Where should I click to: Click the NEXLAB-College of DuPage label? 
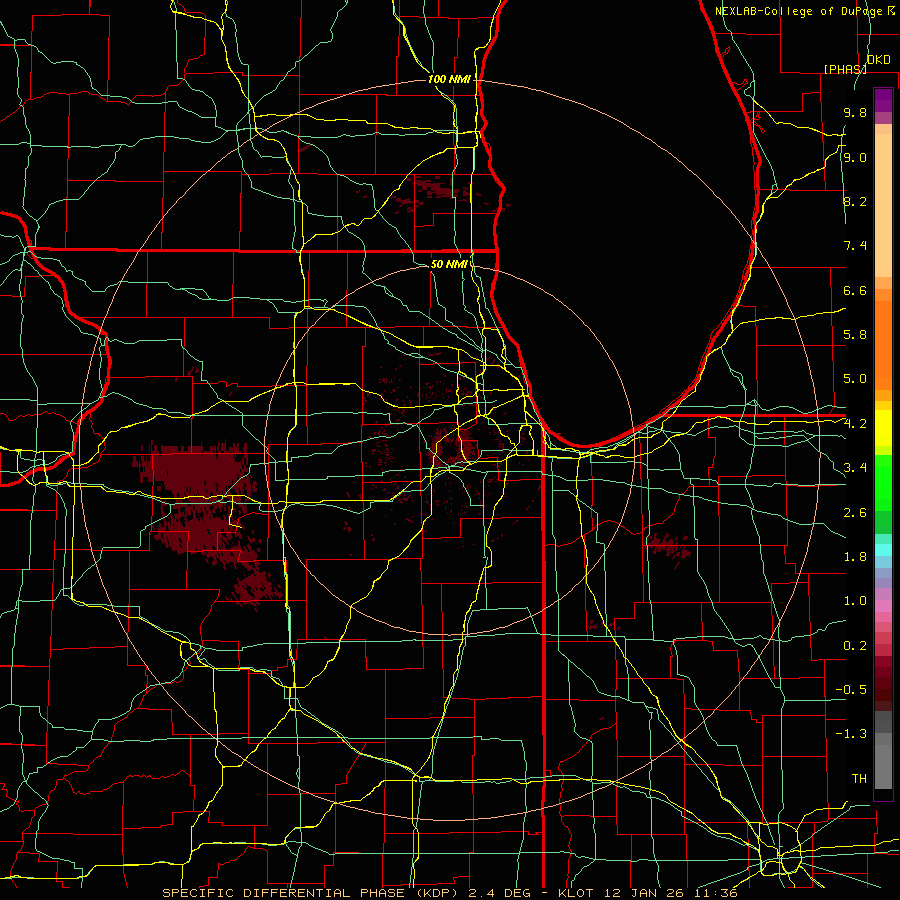[805, 11]
